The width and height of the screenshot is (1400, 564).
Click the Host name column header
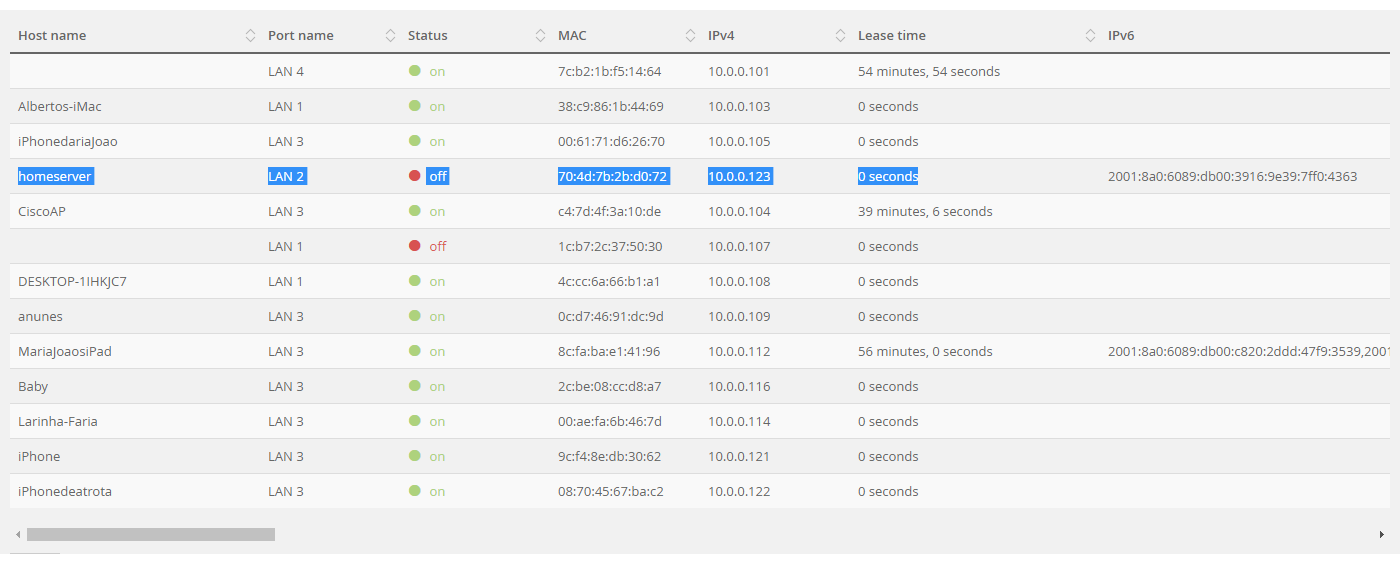click(x=52, y=35)
